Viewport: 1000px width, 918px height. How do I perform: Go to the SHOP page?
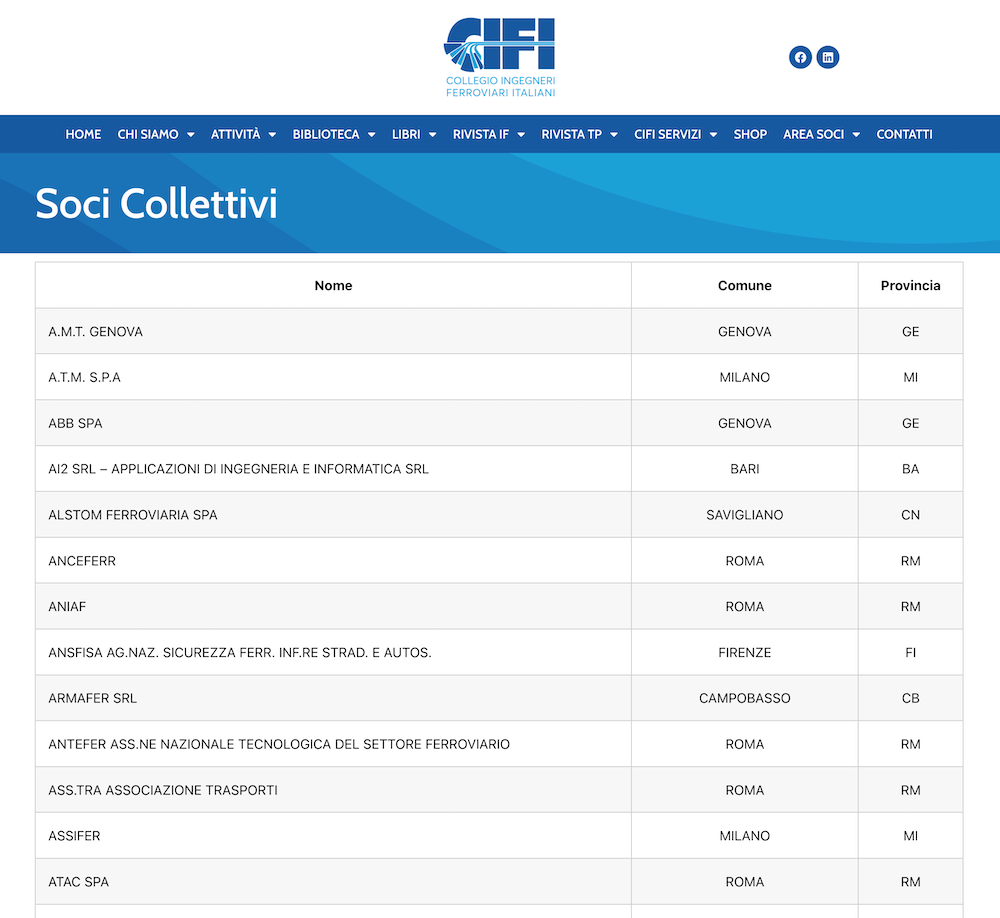pyautogui.click(x=750, y=135)
